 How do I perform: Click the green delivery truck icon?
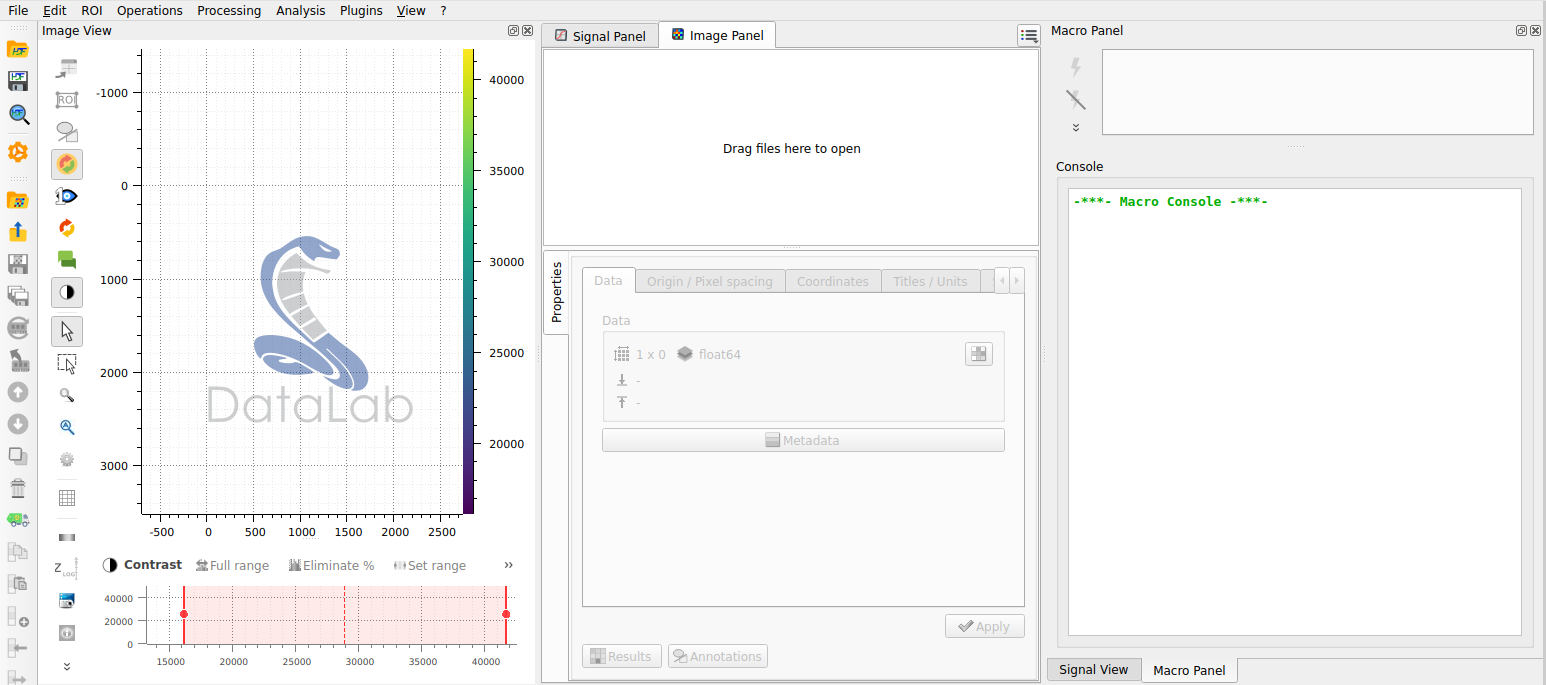(x=18, y=519)
